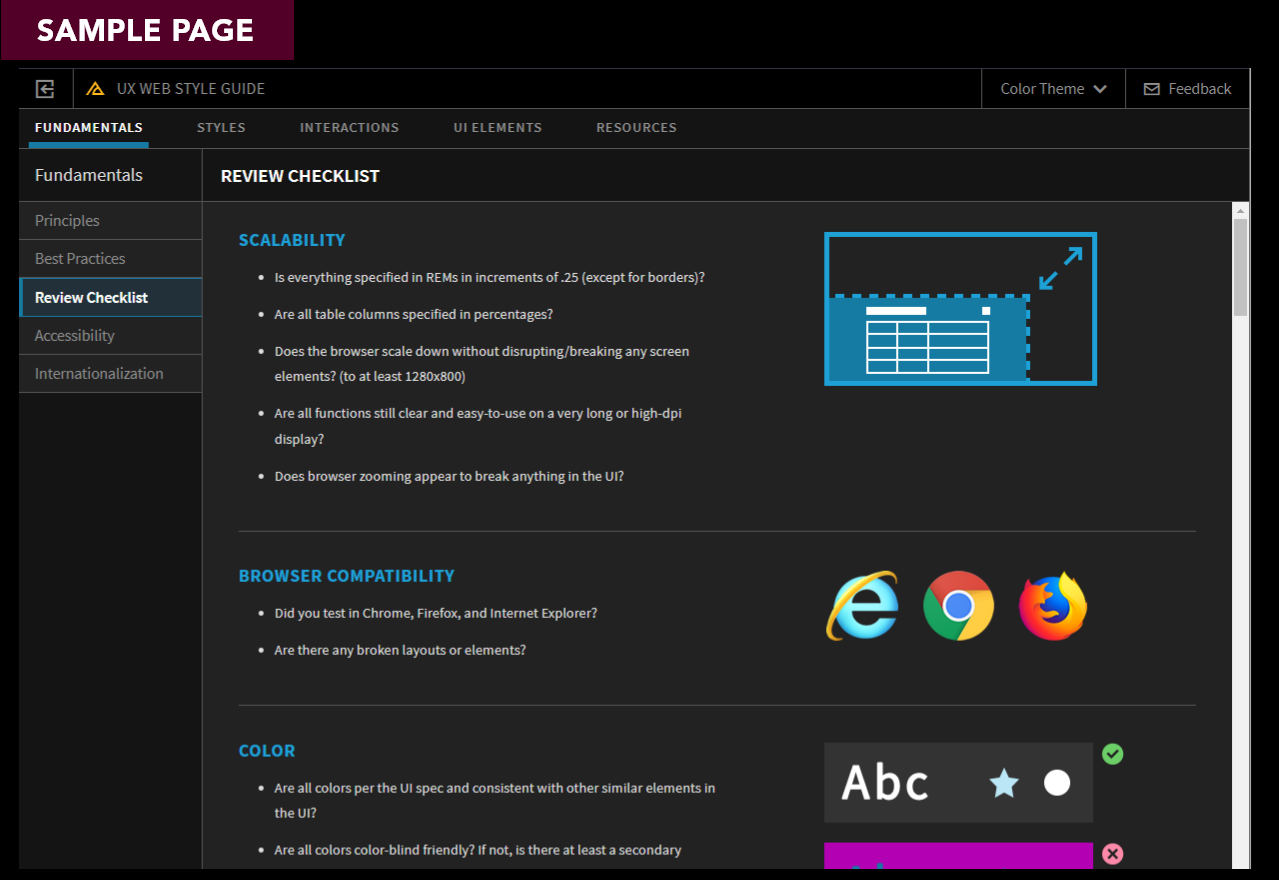Viewport: 1279px width, 880px height.
Task: Click the SAMPLE PAGE banner label
Action: (x=146, y=30)
